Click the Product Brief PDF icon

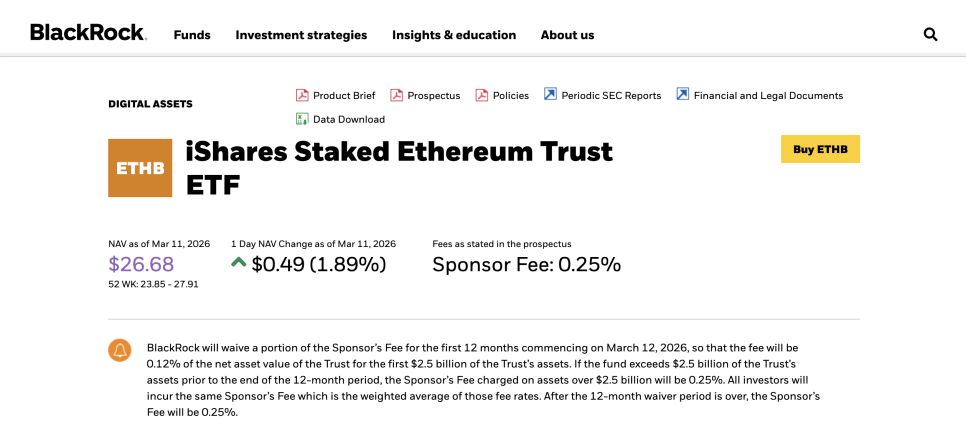pyautogui.click(x=302, y=95)
